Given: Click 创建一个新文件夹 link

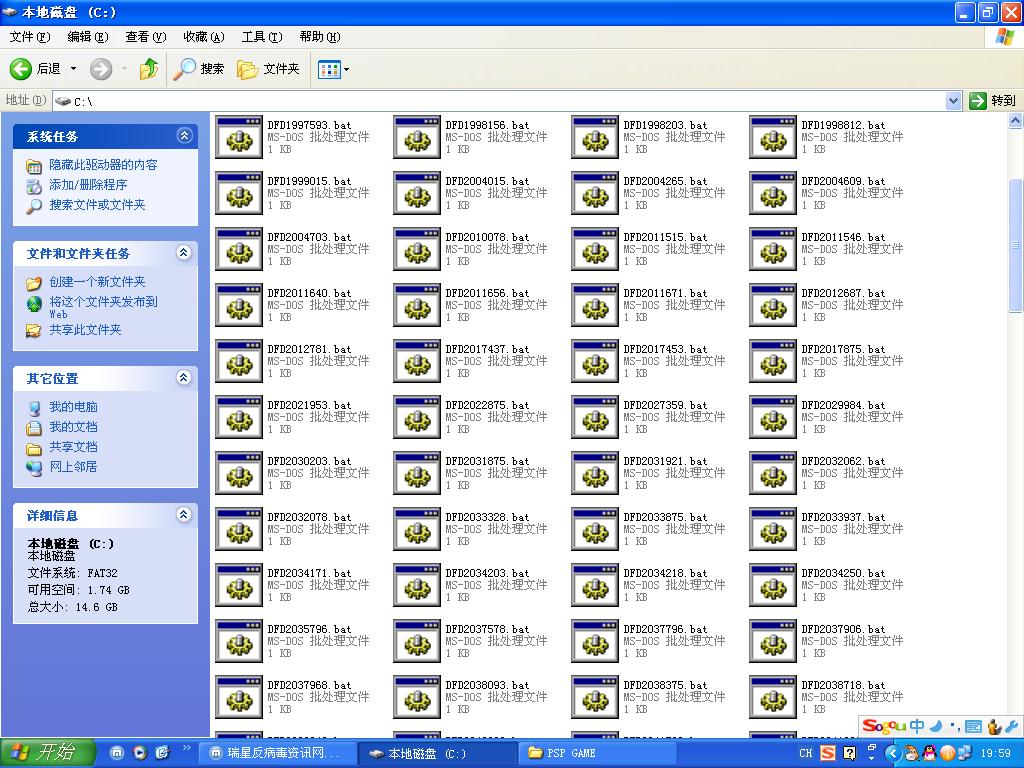Looking at the screenshot, I should point(97,282).
